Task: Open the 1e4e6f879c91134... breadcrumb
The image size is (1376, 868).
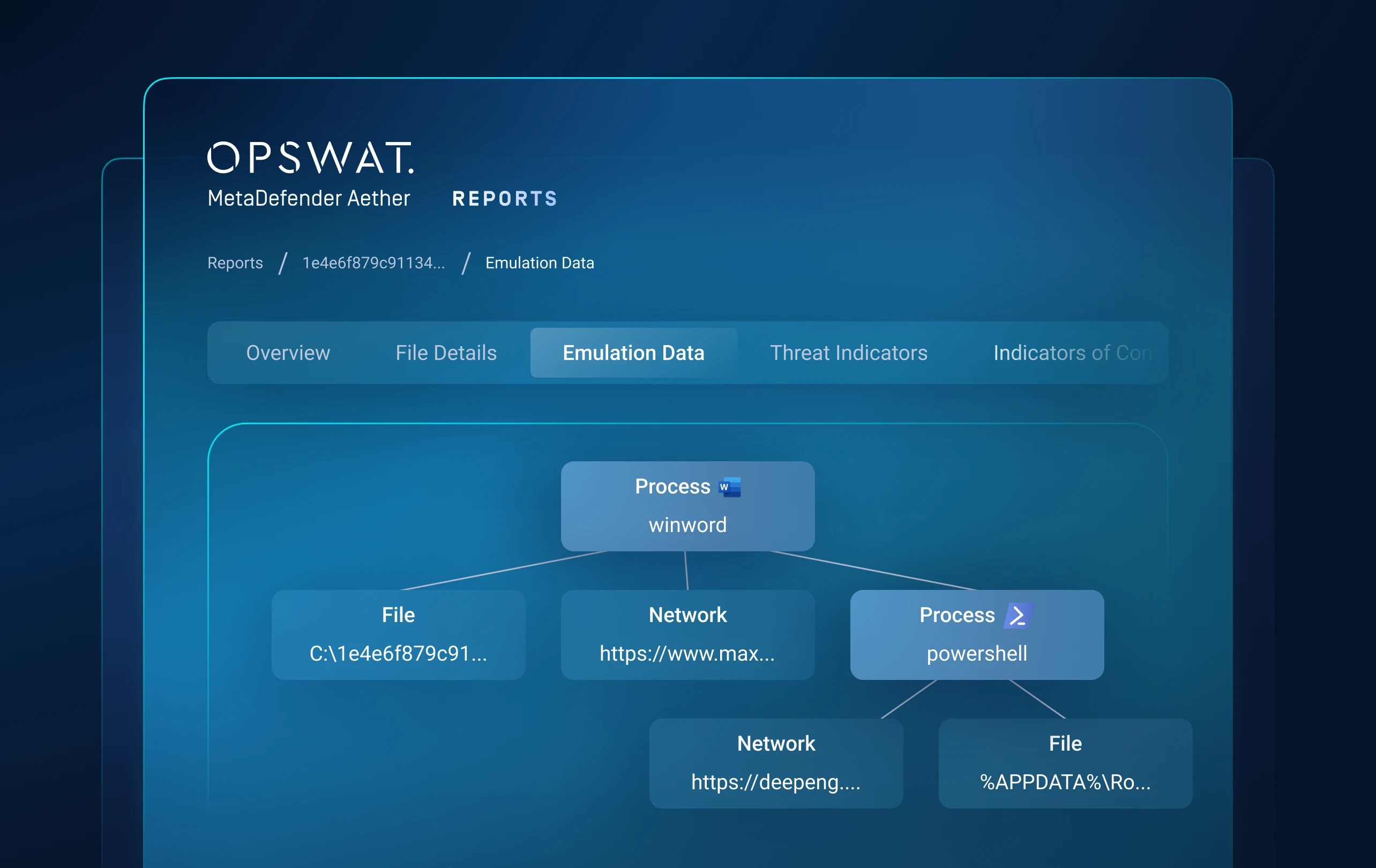Action: 373,263
